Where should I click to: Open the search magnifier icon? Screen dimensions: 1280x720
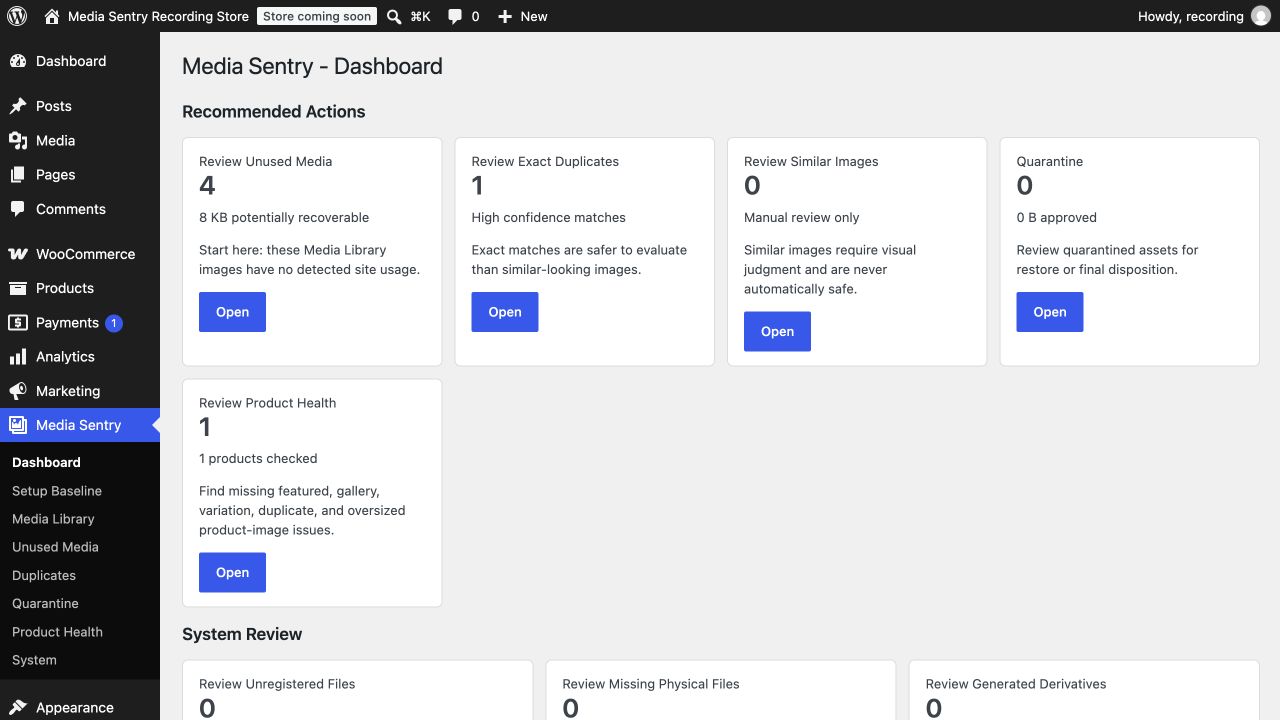pos(394,16)
